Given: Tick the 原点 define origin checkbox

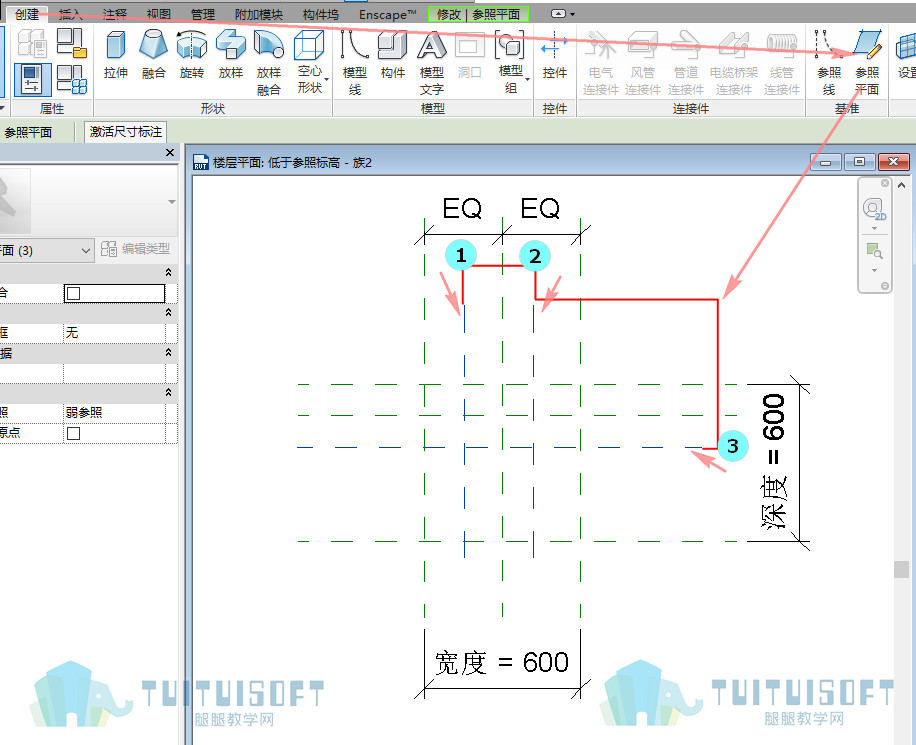Looking at the screenshot, I should point(73,433).
